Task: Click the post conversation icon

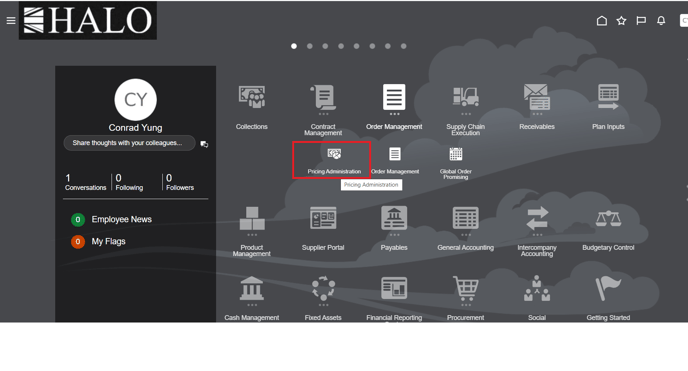Action: click(204, 144)
